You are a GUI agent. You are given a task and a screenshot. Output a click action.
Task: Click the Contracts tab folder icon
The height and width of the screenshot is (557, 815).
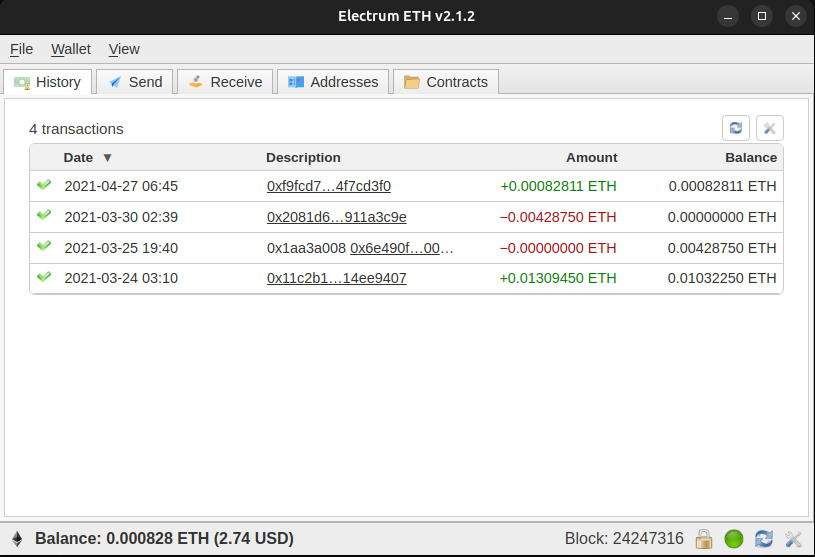pyautogui.click(x=412, y=82)
